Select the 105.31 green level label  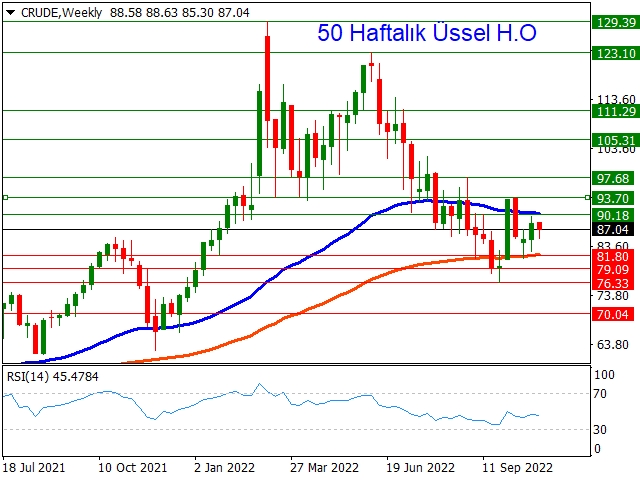(616, 140)
